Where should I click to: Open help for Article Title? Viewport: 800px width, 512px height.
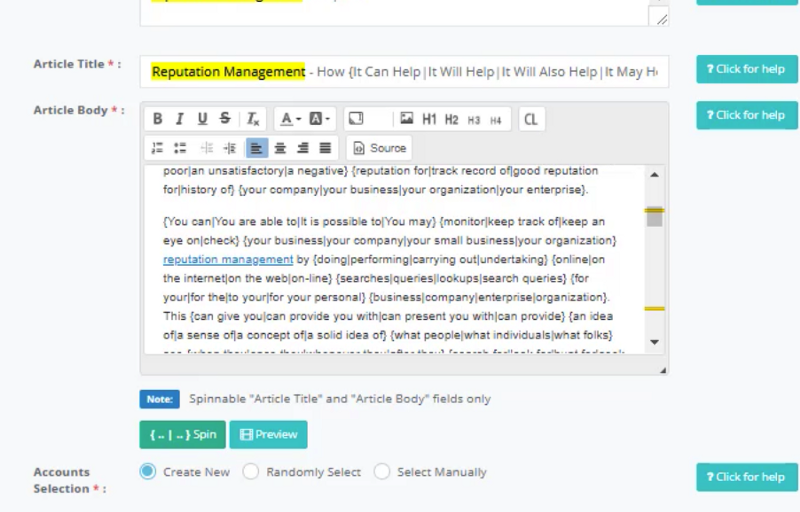[x=747, y=69]
